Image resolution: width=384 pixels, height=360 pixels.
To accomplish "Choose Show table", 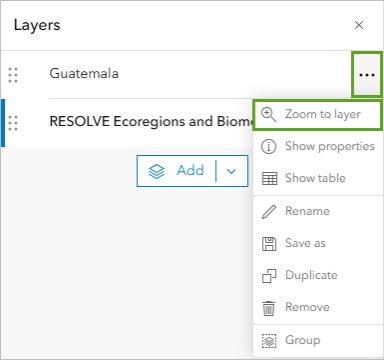I will coord(318,178).
